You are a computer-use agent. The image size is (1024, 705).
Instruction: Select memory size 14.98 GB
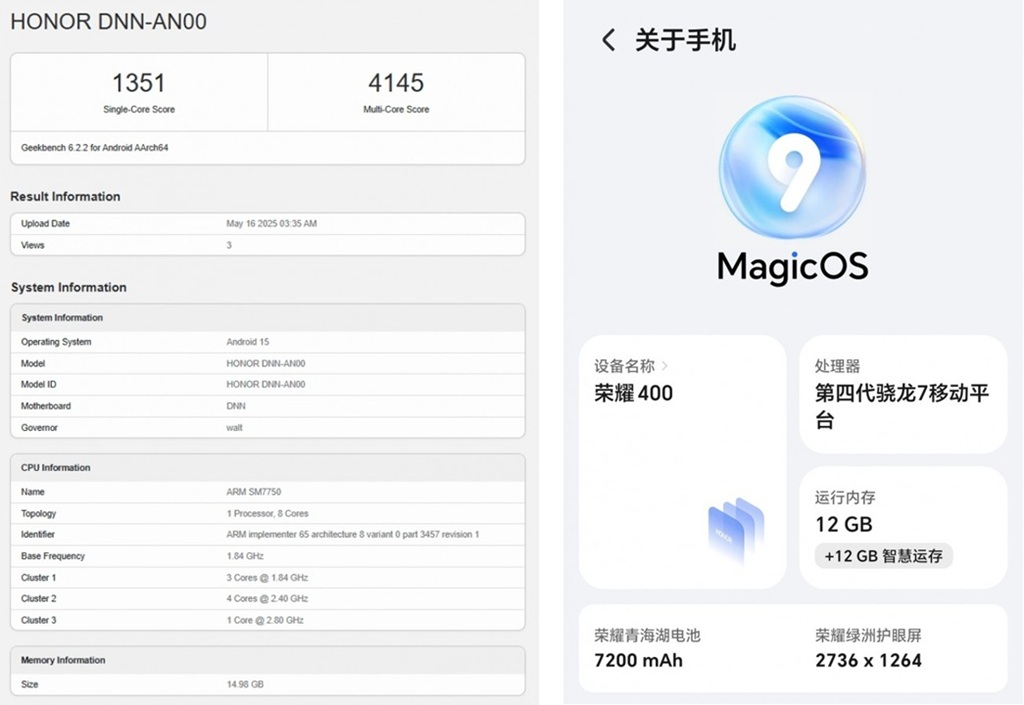[x=245, y=685]
